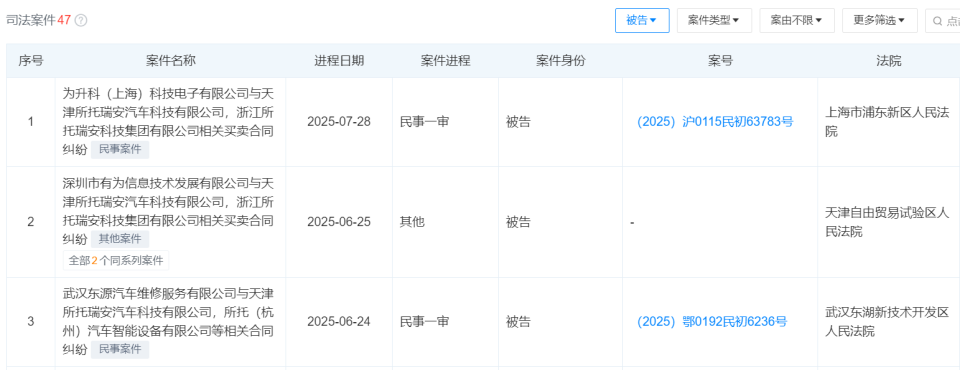Viewport: 960px width, 370px height.
Task: Select the date 2025-07-28
Action: click(x=339, y=121)
